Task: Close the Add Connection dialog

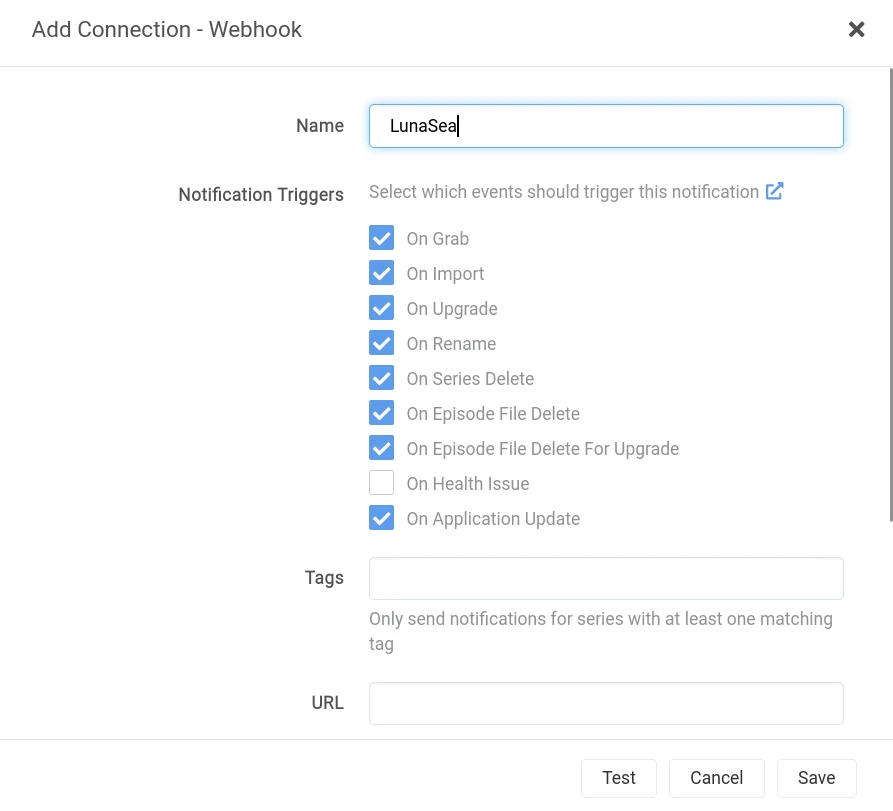Action: 856,30
